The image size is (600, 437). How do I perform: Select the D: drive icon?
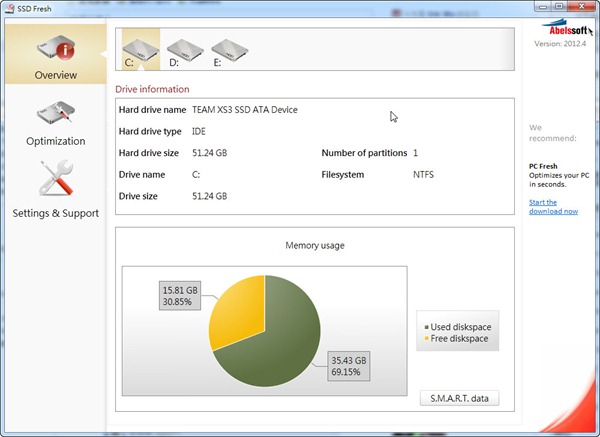coord(183,50)
